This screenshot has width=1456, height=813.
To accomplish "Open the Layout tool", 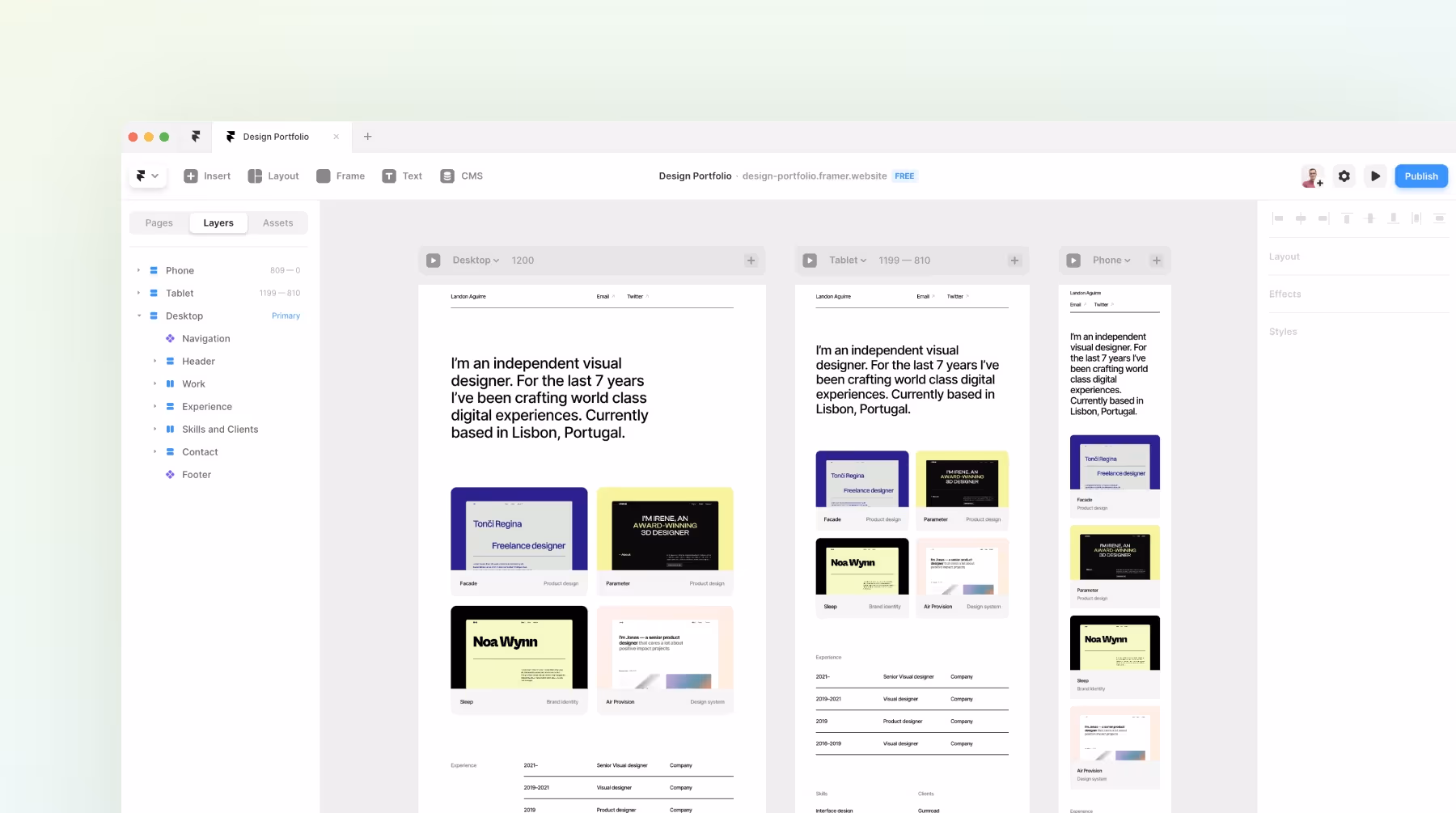I will (x=273, y=176).
